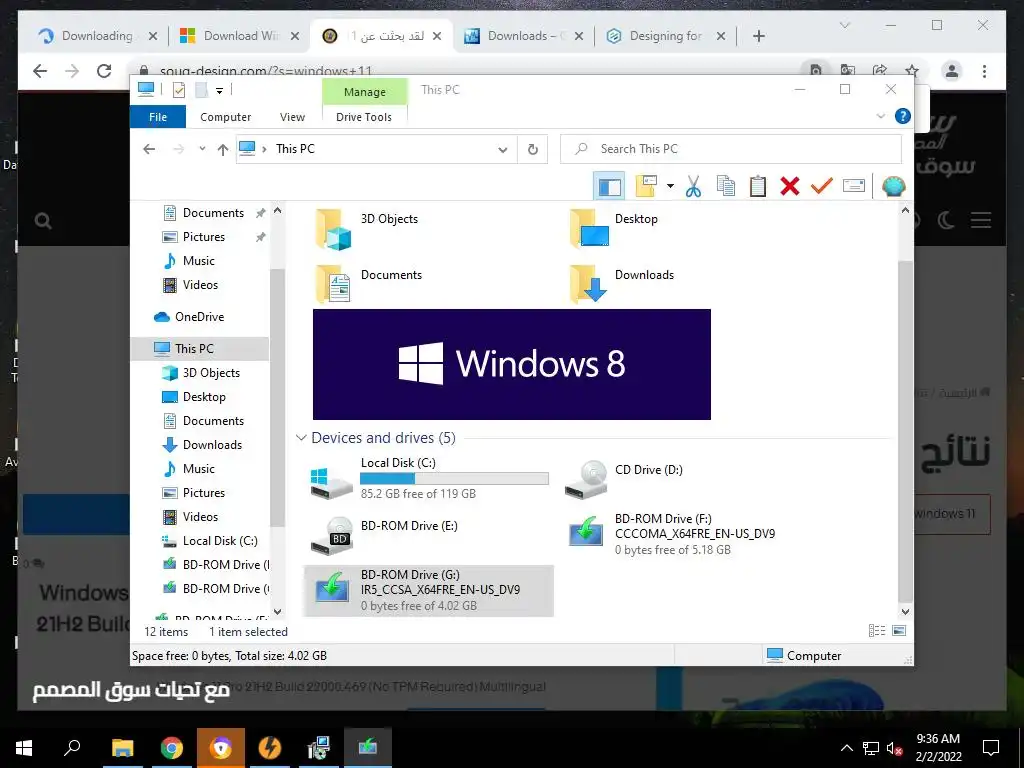Select BD-ROM Drive (F:) CCCOMA item

click(671, 535)
